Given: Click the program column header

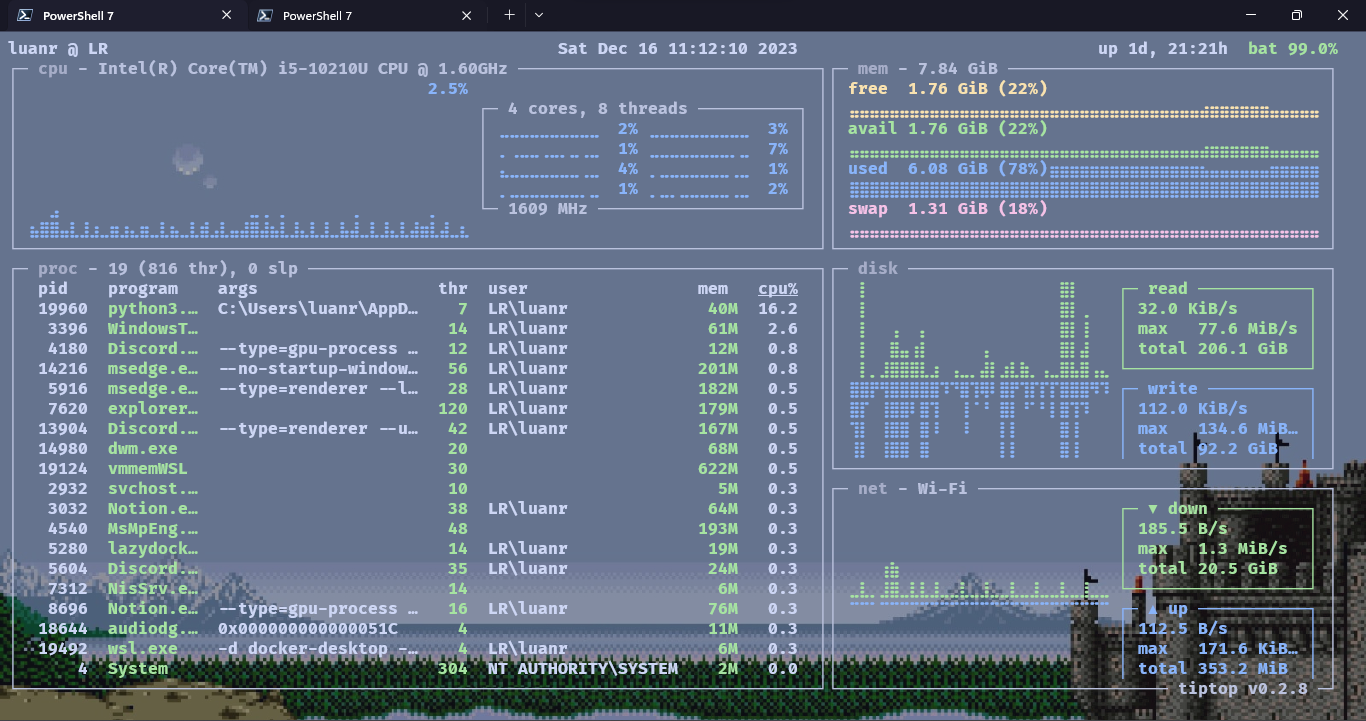Looking at the screenshot, I should tap(143, 289).
